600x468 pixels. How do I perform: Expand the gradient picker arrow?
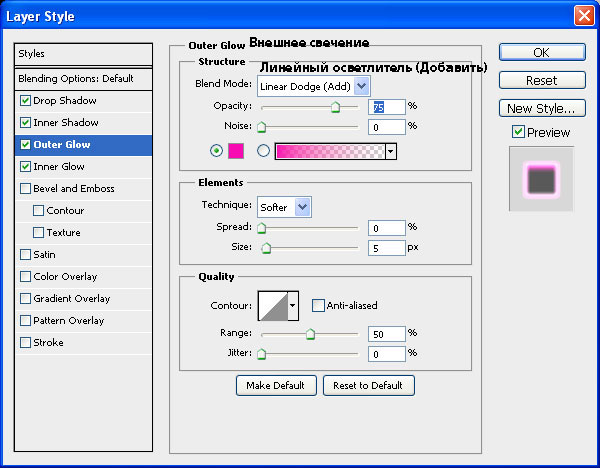391,152
